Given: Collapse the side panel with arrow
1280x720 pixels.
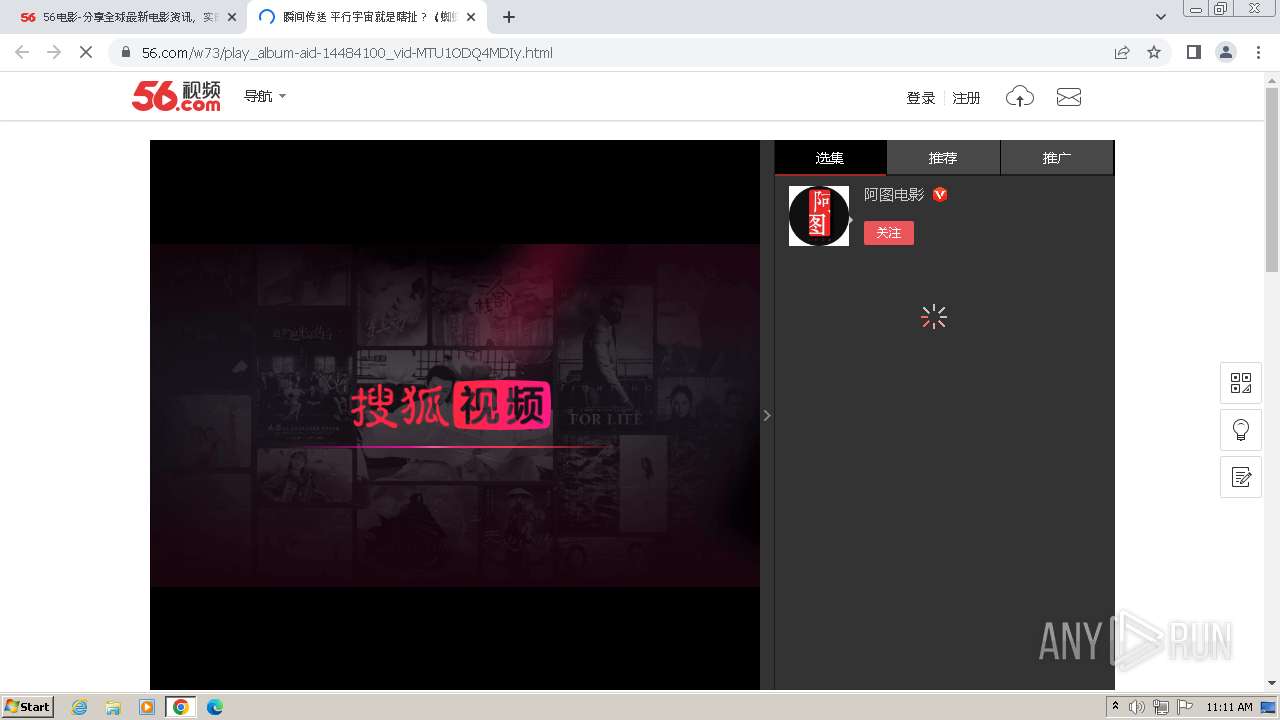Looking at the screenshot, I should pyautogui.click(x=767, y=415).
